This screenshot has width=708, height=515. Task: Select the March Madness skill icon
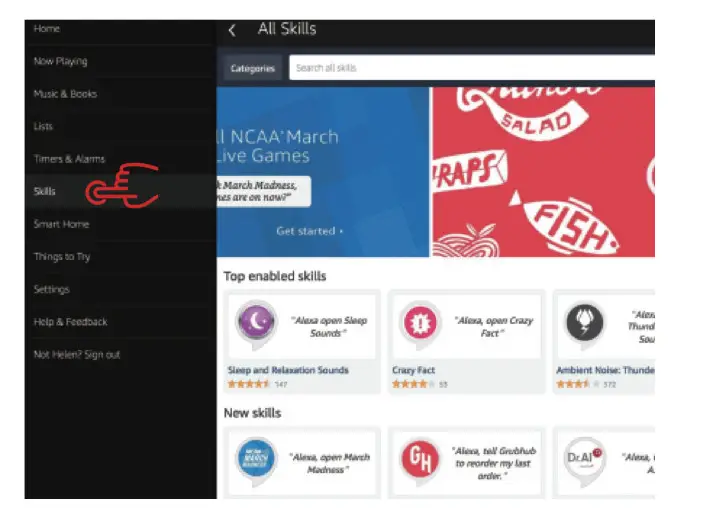point(256,459)
